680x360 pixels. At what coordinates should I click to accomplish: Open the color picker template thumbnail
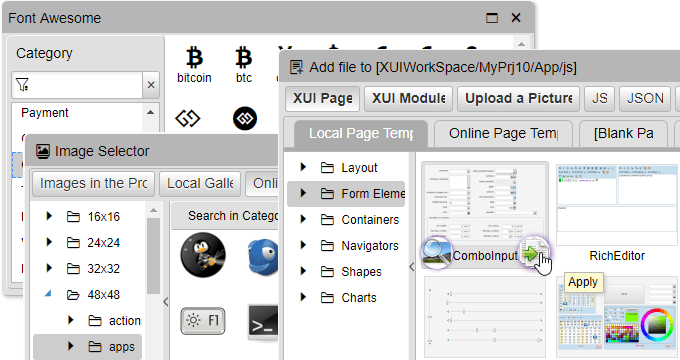point(617,317)
